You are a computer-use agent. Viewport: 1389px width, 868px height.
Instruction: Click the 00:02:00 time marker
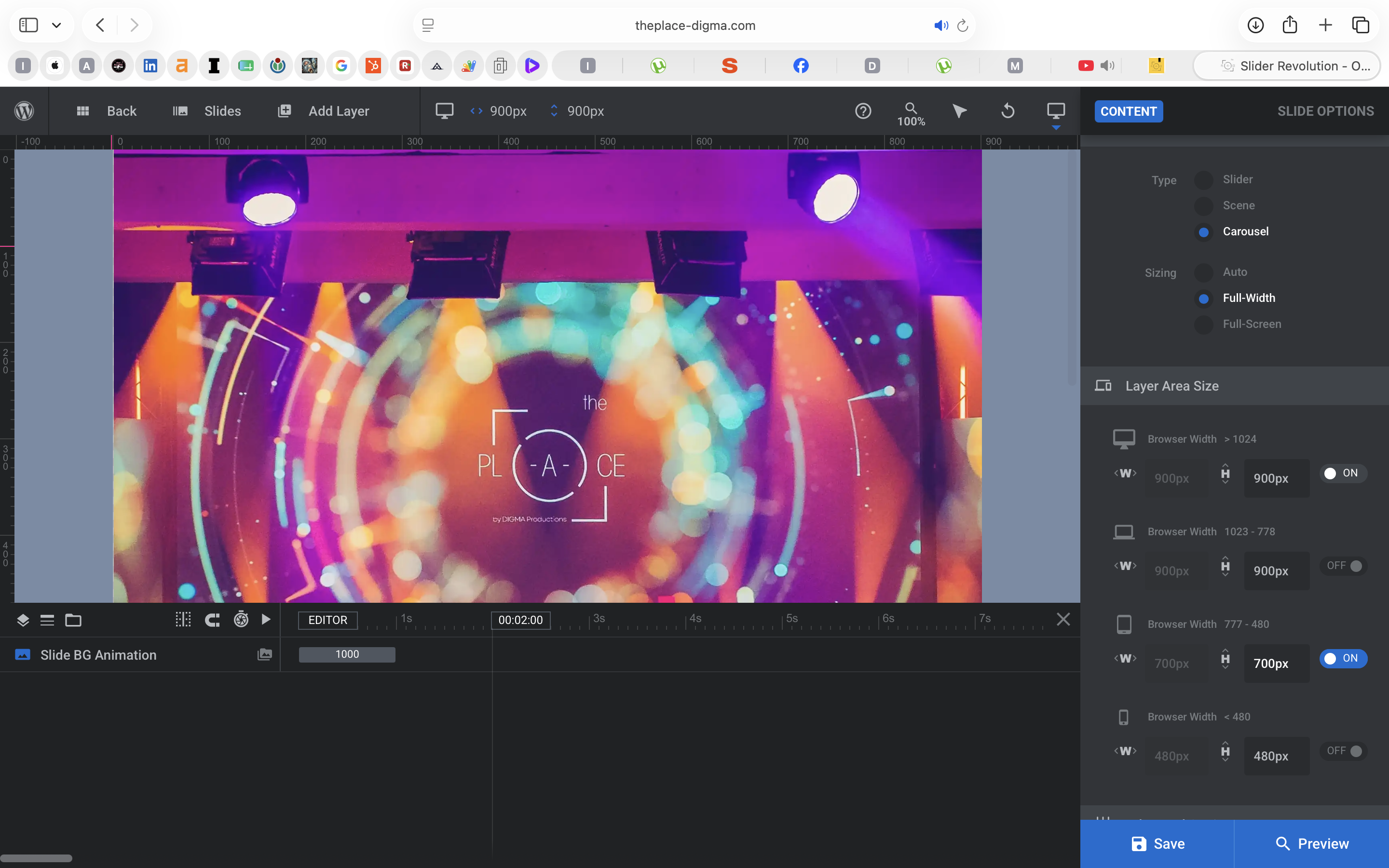tap(520, 620)
